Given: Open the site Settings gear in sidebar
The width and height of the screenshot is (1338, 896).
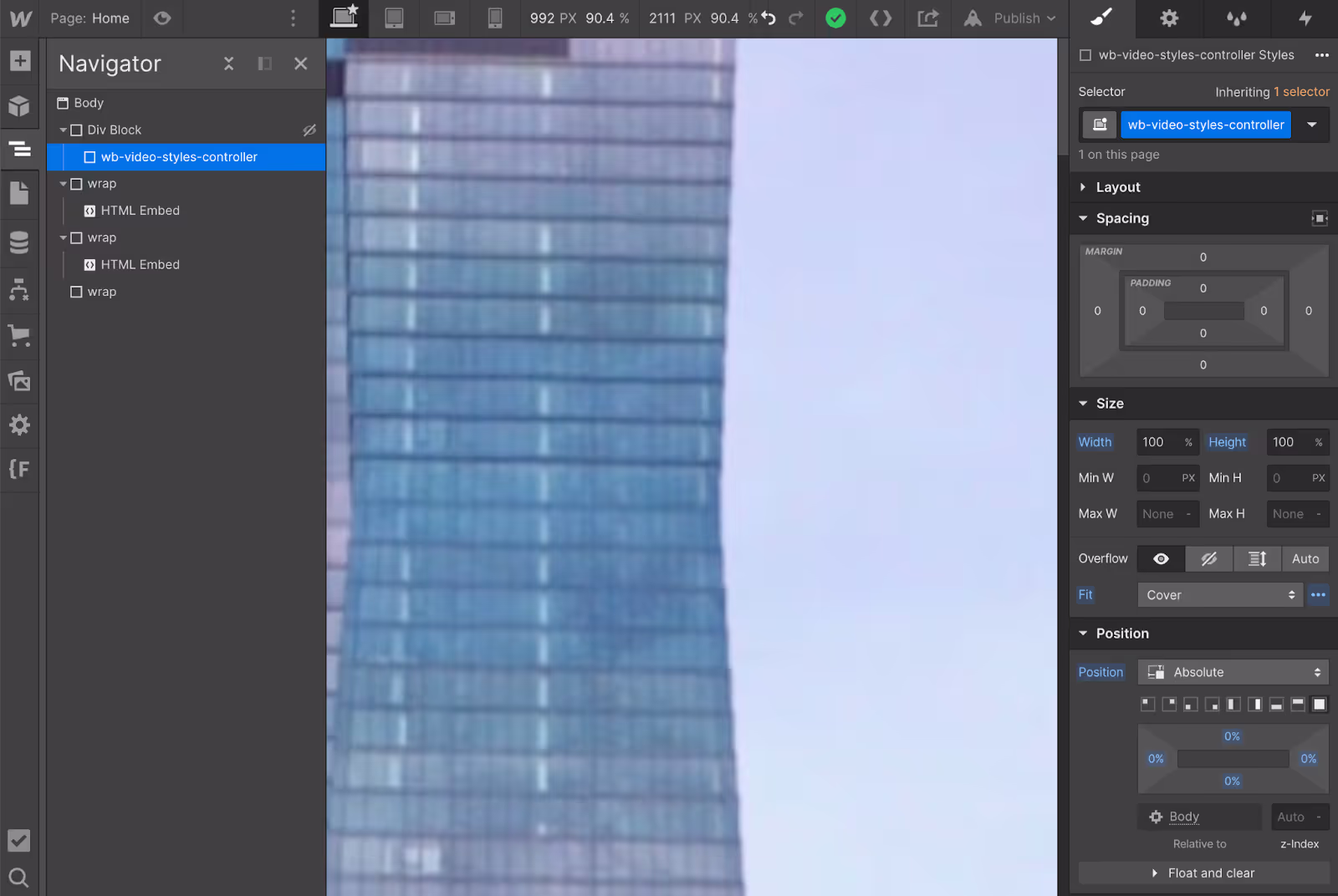Looking at the screenshot, I should (x=19, y=425).
